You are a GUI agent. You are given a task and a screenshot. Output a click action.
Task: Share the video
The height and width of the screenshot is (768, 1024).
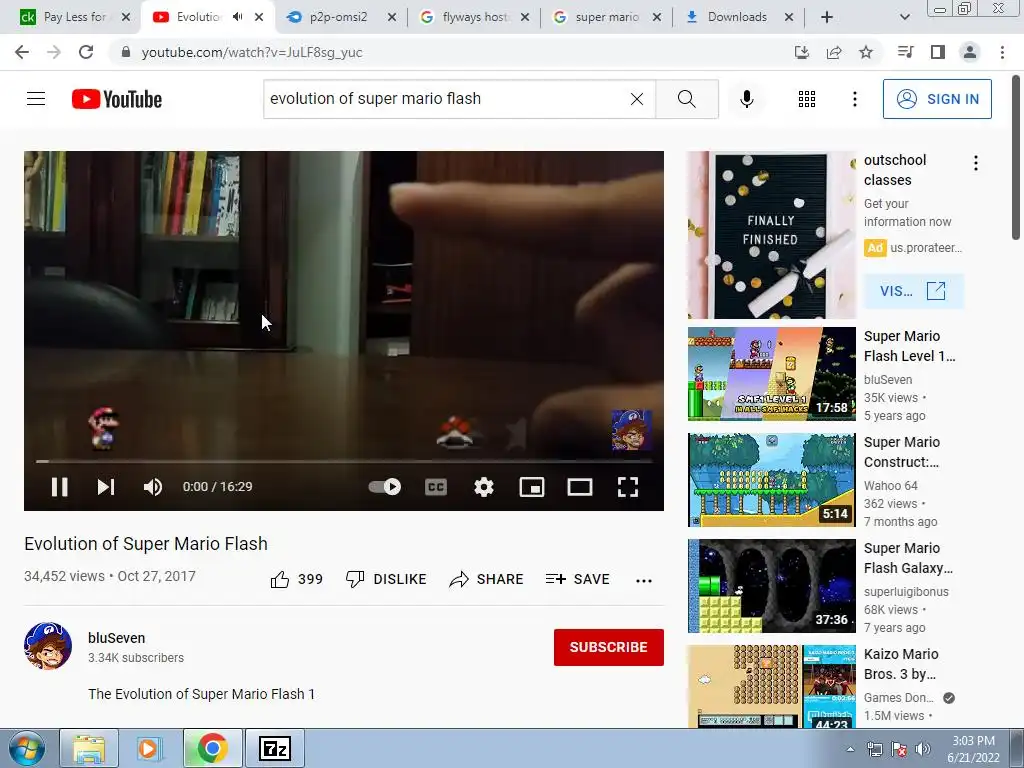click(x=486, y=579)
